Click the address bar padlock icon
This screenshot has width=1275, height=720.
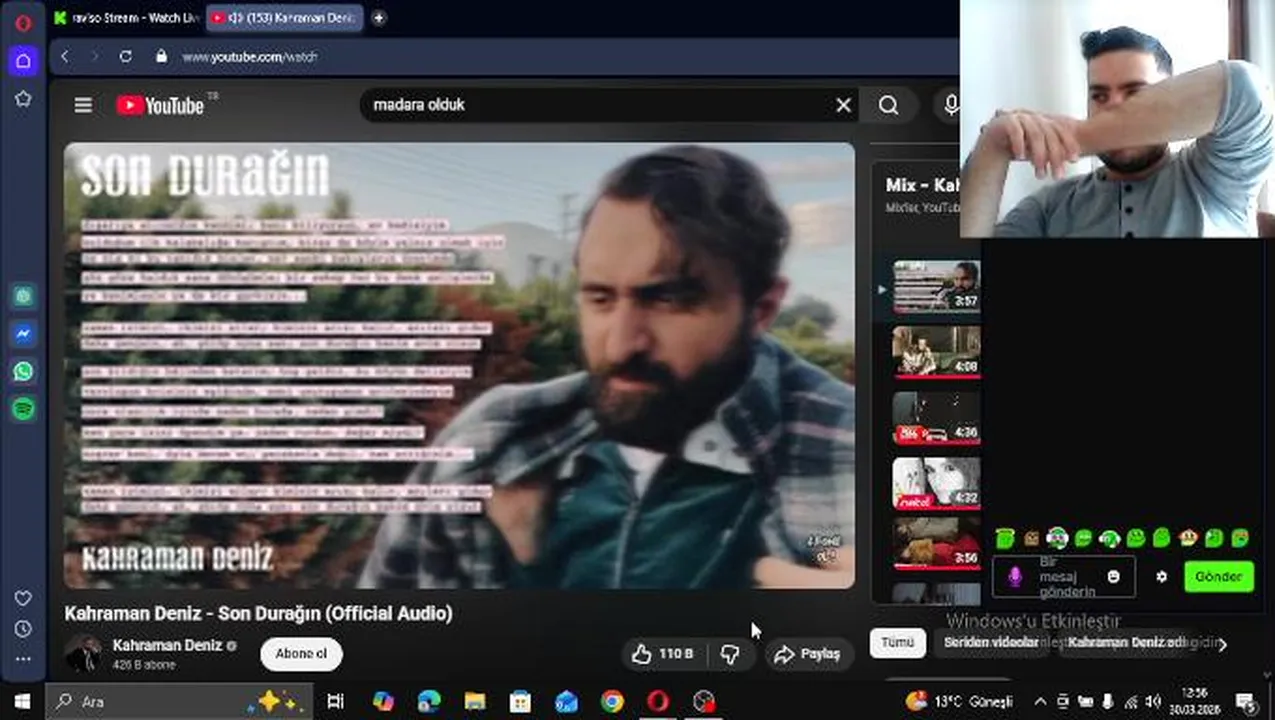[161, 57]
